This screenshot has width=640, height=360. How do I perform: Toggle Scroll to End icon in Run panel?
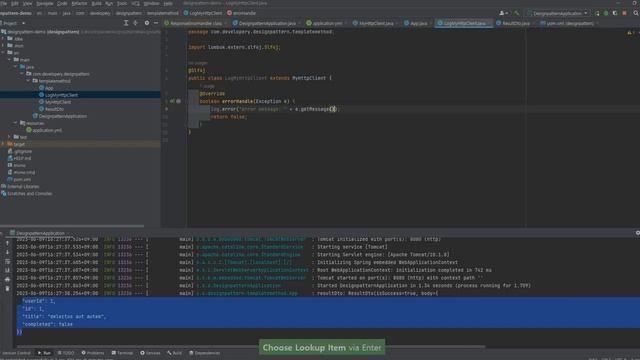[7, 271]
